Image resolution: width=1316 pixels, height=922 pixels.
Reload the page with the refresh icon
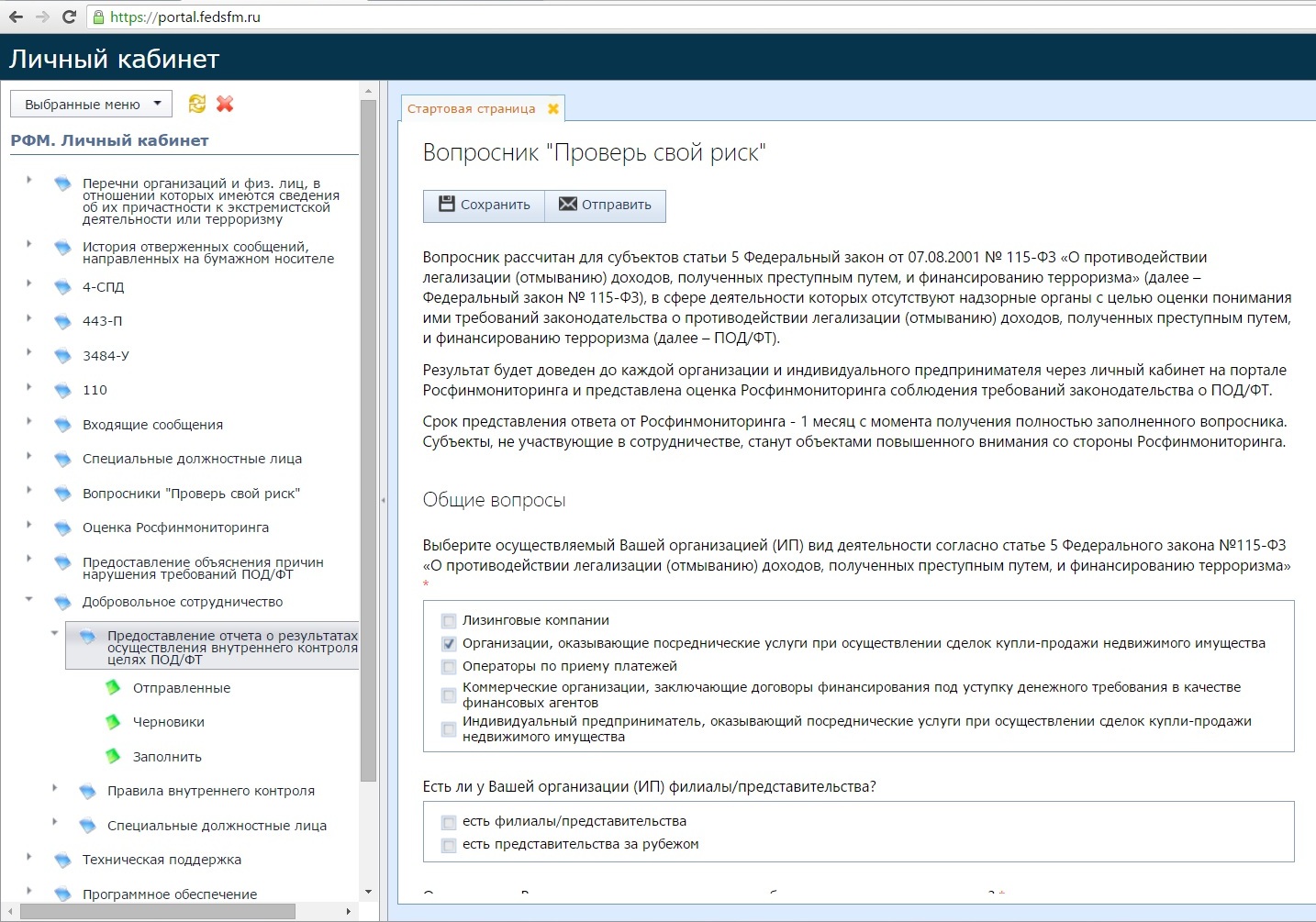coord(69,17)
